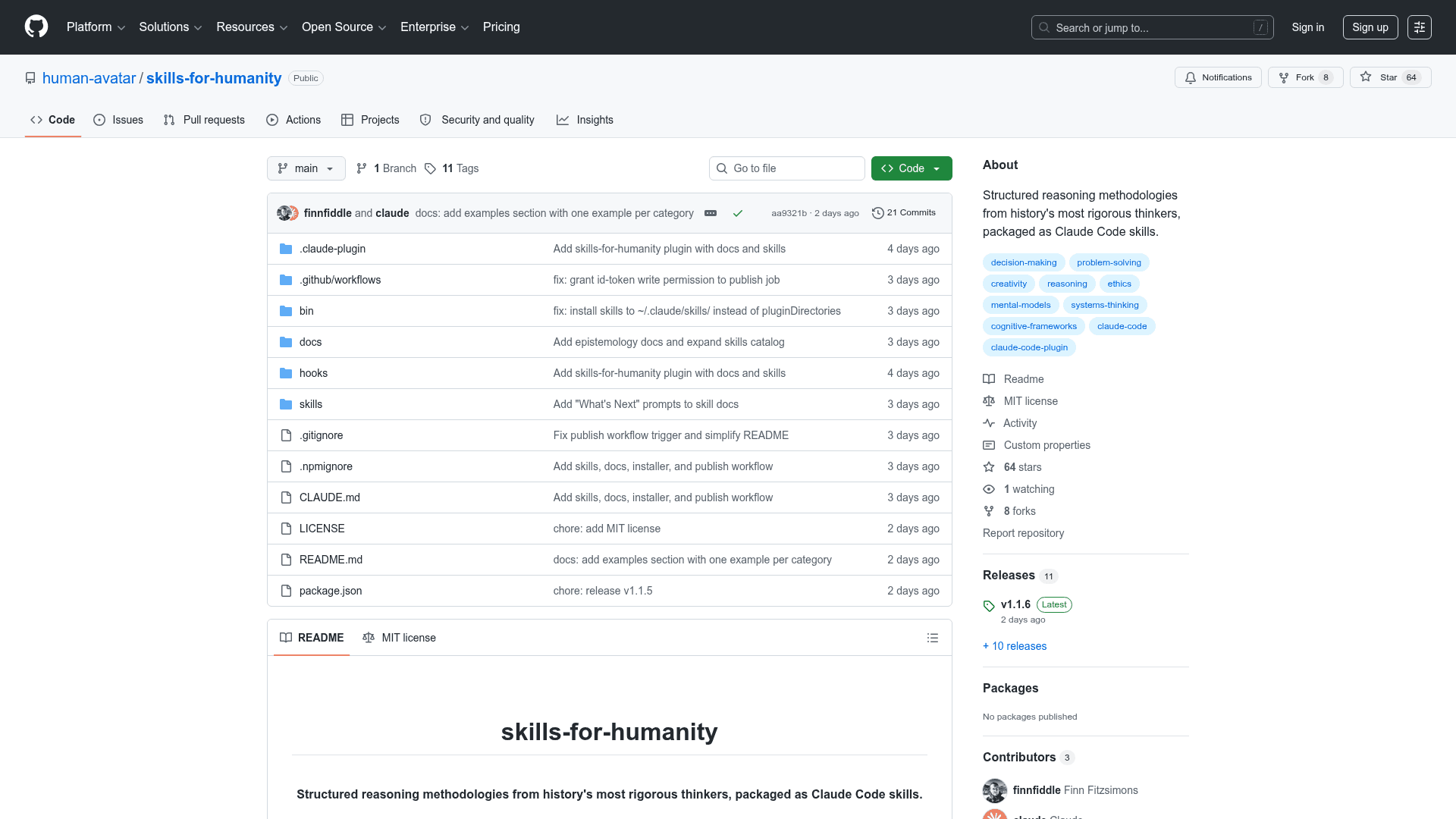Viewport: 1456px width, 819px height.
Task: Select the problem-solving topic tag
Action: click(x=1109, y=262)
